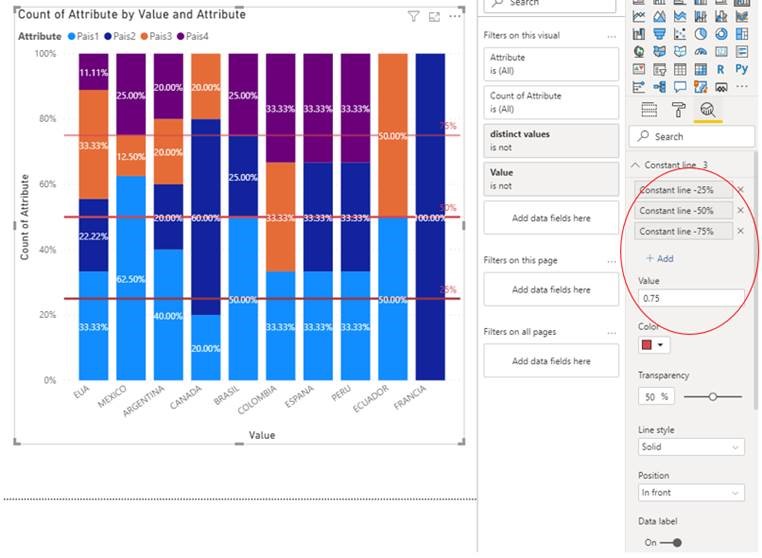Select the Matrix visualization icon

[x=700, y=70]
